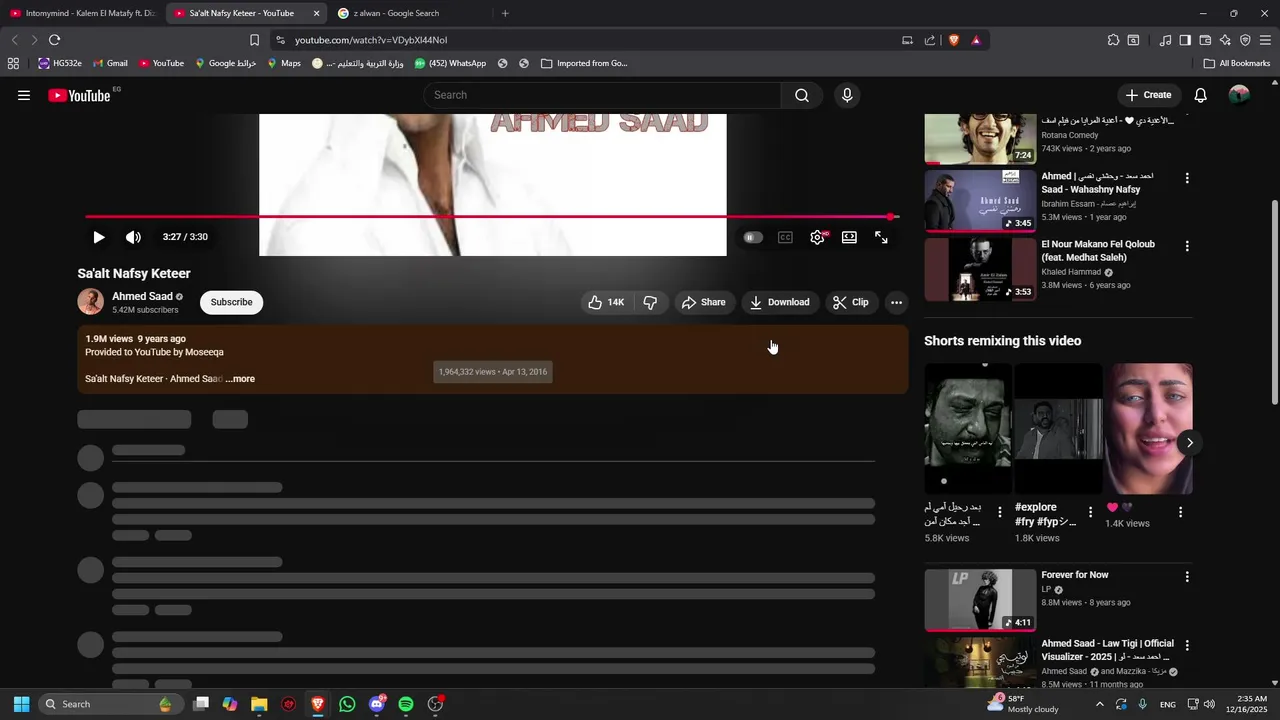Mute the video volume

[133, 237]
